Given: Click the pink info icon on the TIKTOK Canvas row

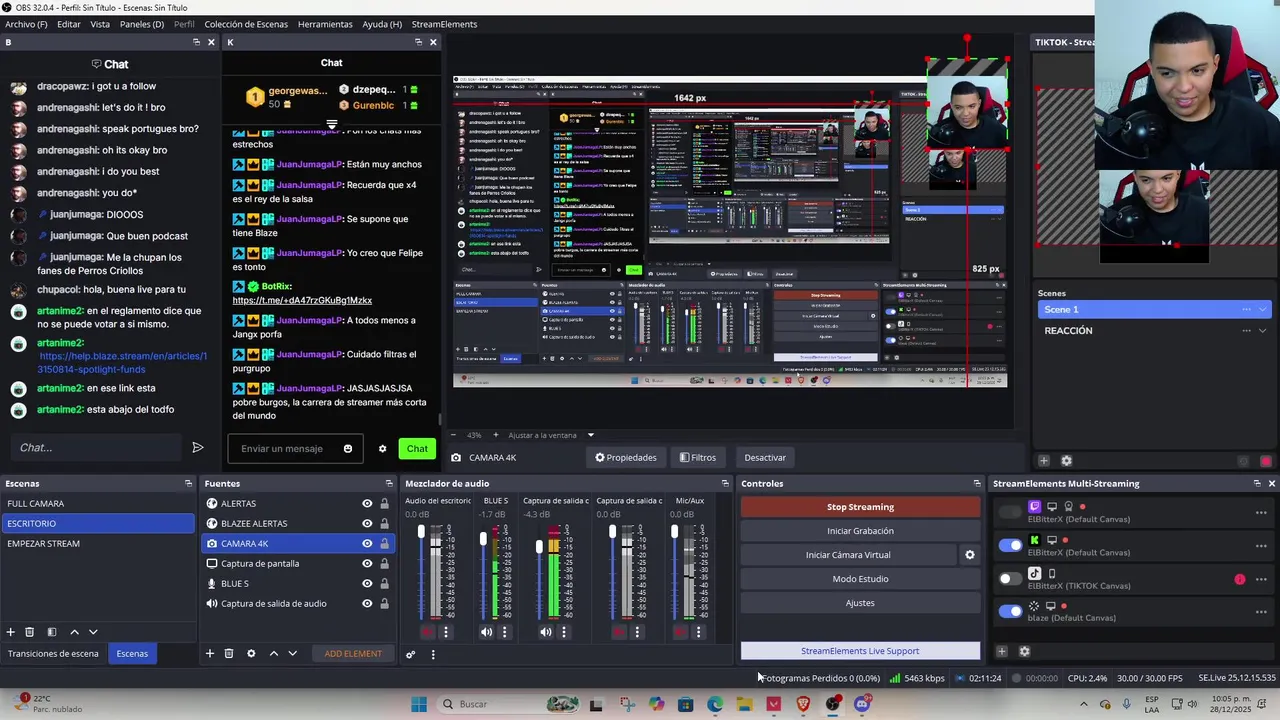Looking at the screenshot, I should point(1240,579).
